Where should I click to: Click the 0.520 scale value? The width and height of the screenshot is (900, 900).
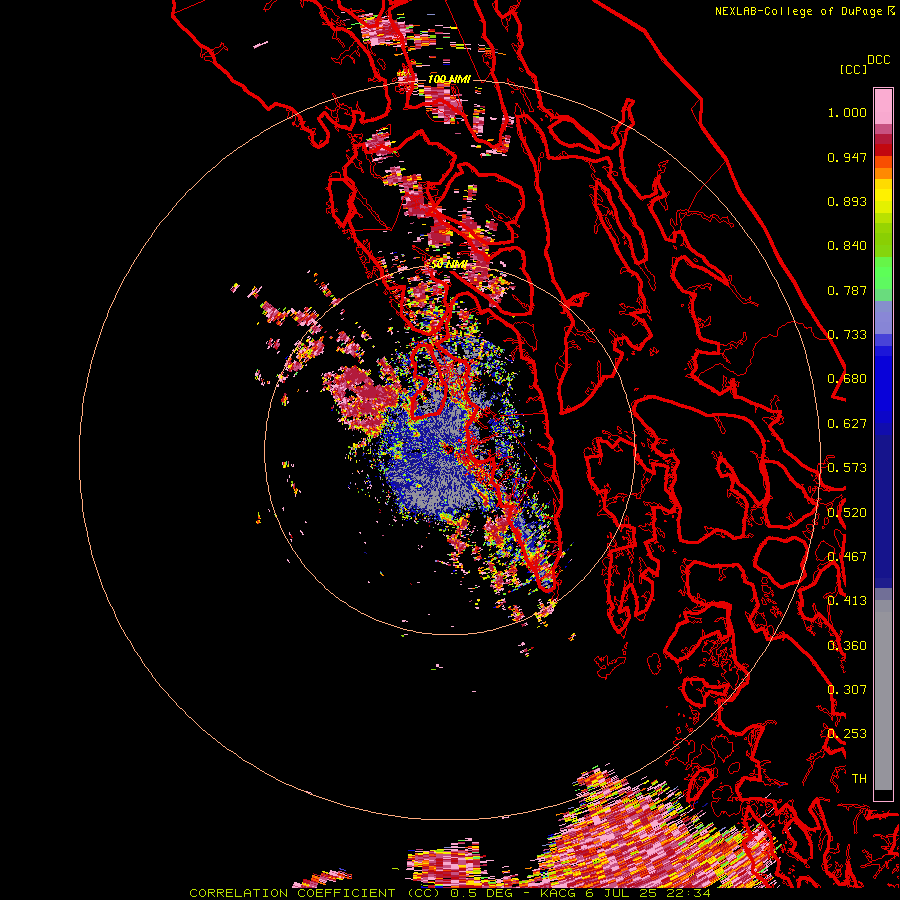[847, 513]
